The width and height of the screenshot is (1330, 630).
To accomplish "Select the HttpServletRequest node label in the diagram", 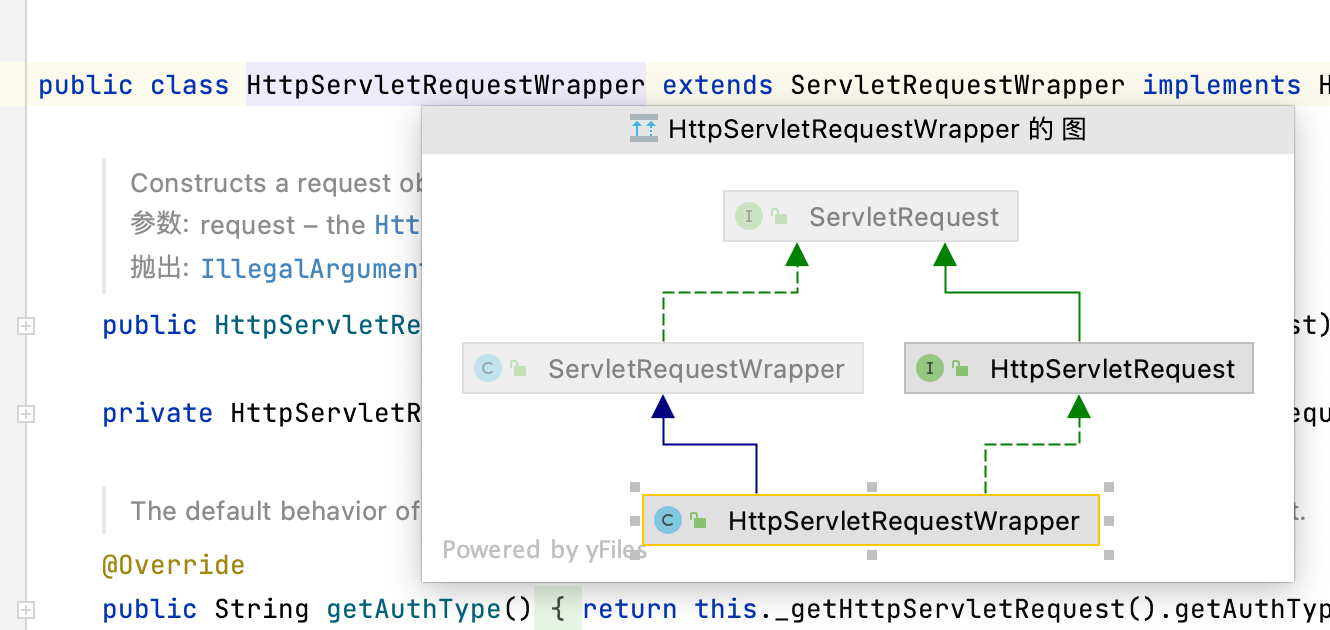I will [x=1112, y=369].
